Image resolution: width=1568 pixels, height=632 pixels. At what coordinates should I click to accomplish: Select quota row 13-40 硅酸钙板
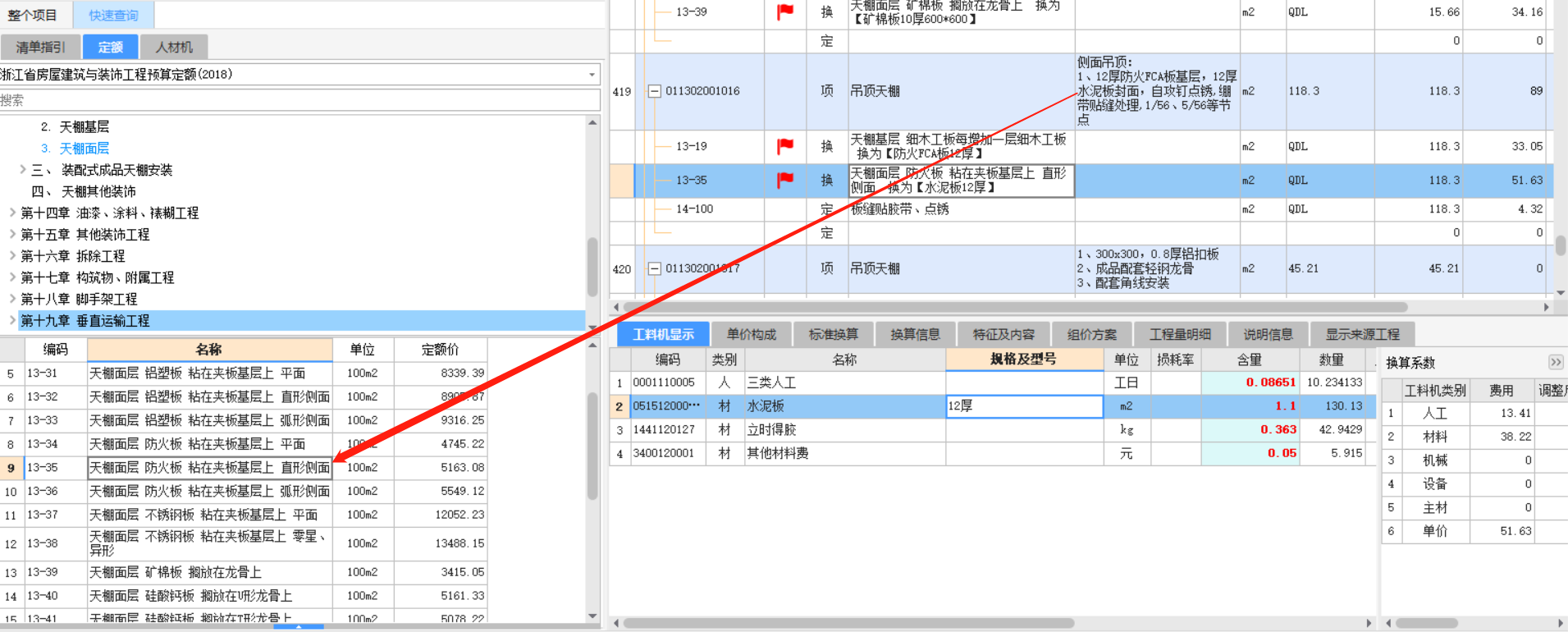pyautogui.click(x=244, y=596)
